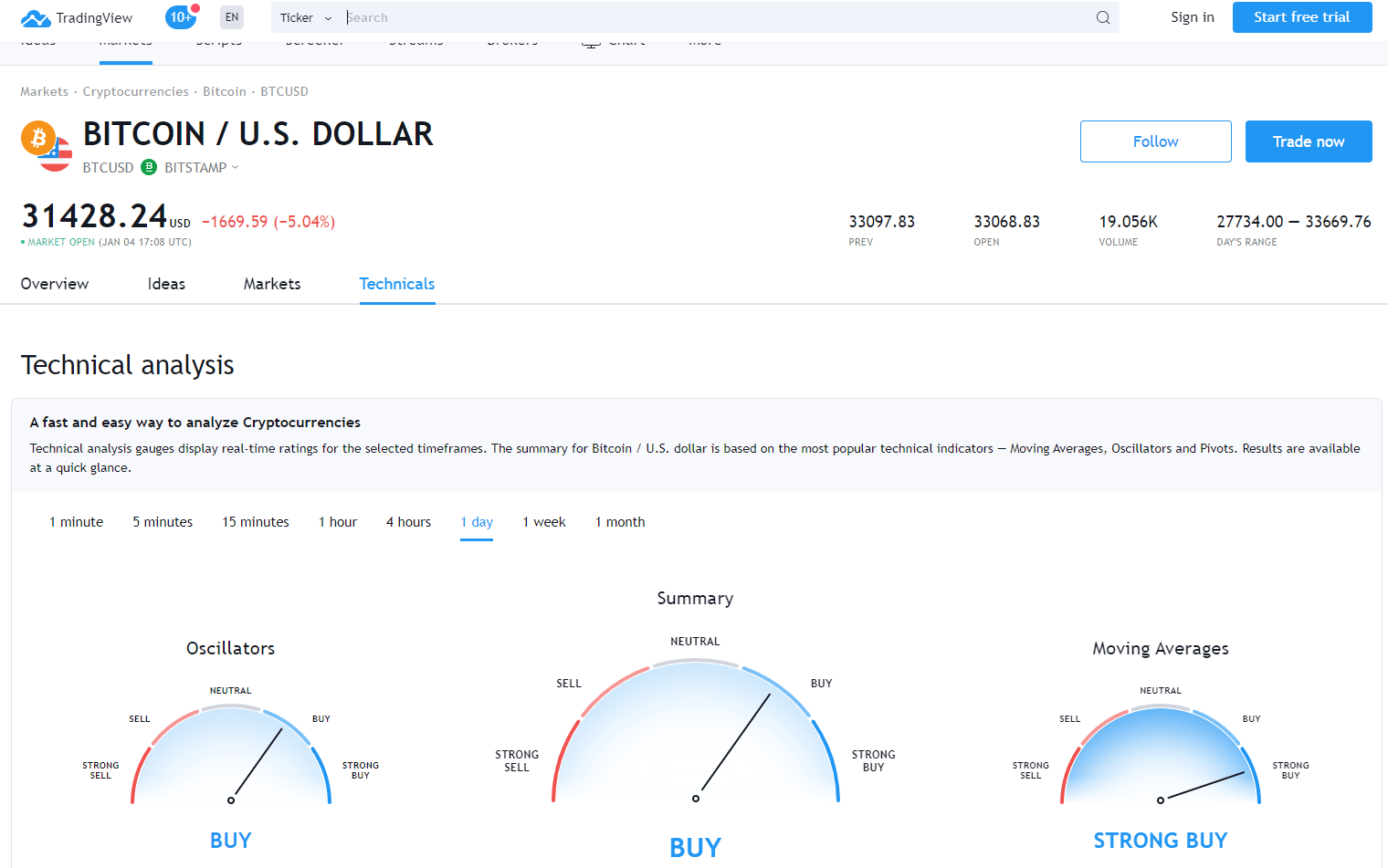
Task: Open the TradingView home logo
Action: tap(77, 17)
